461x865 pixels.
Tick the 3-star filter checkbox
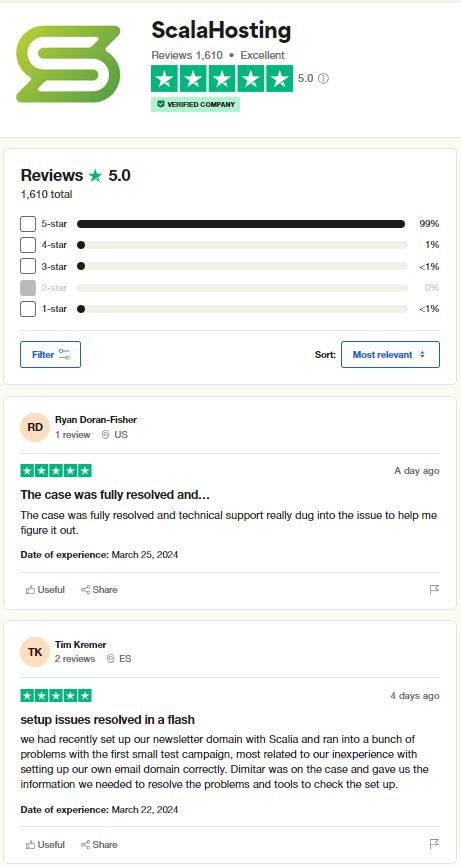pos(28,266)
